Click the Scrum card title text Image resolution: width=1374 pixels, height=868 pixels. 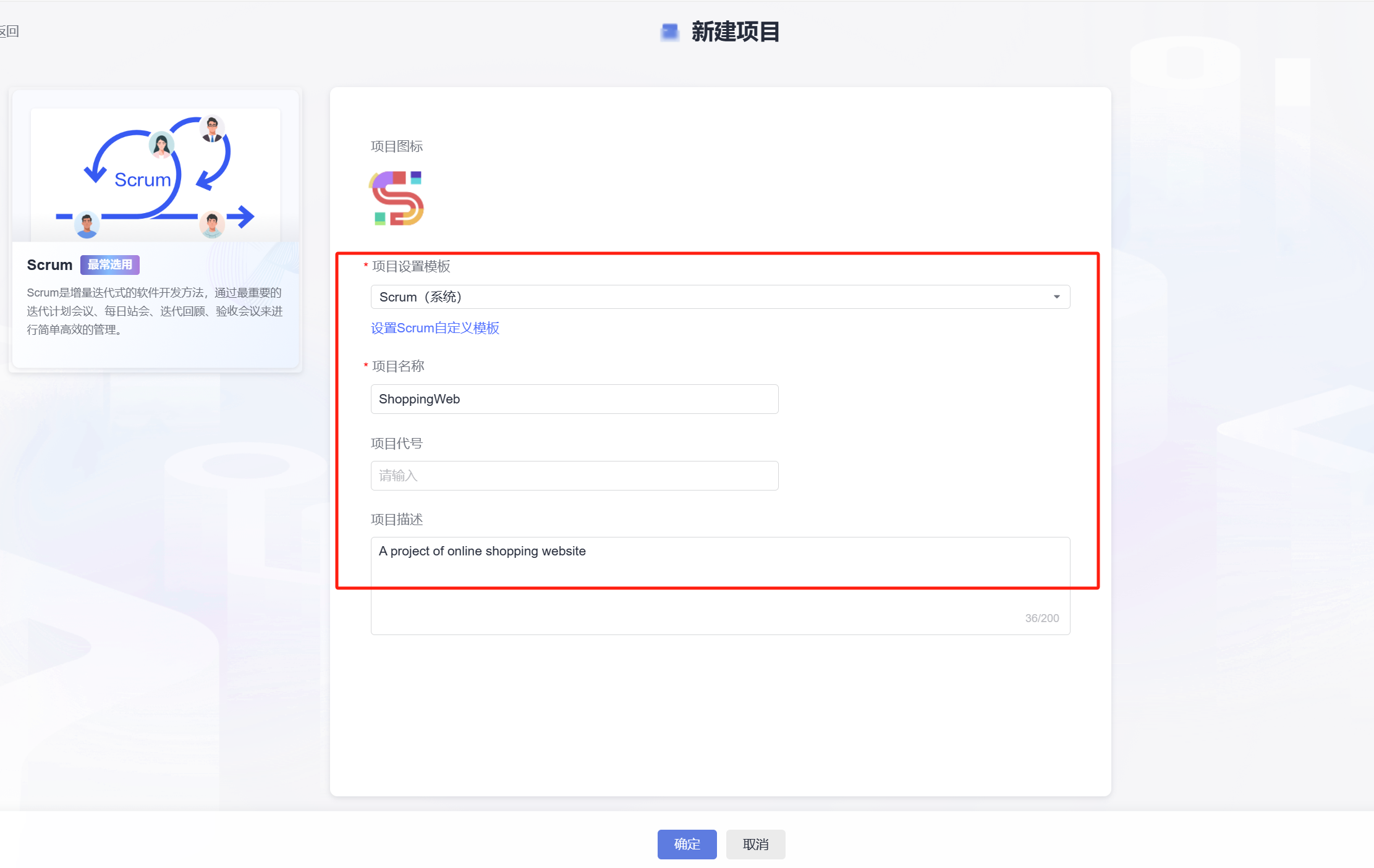[x=49, y=265]
